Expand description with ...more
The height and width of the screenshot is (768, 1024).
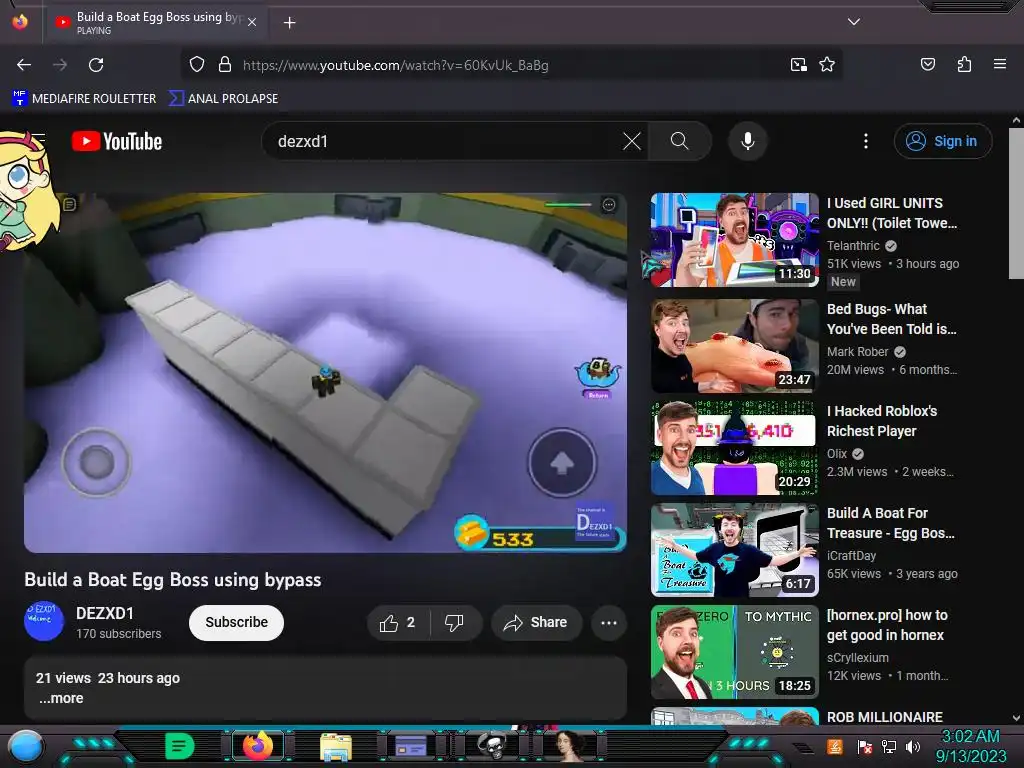point(61,698)
